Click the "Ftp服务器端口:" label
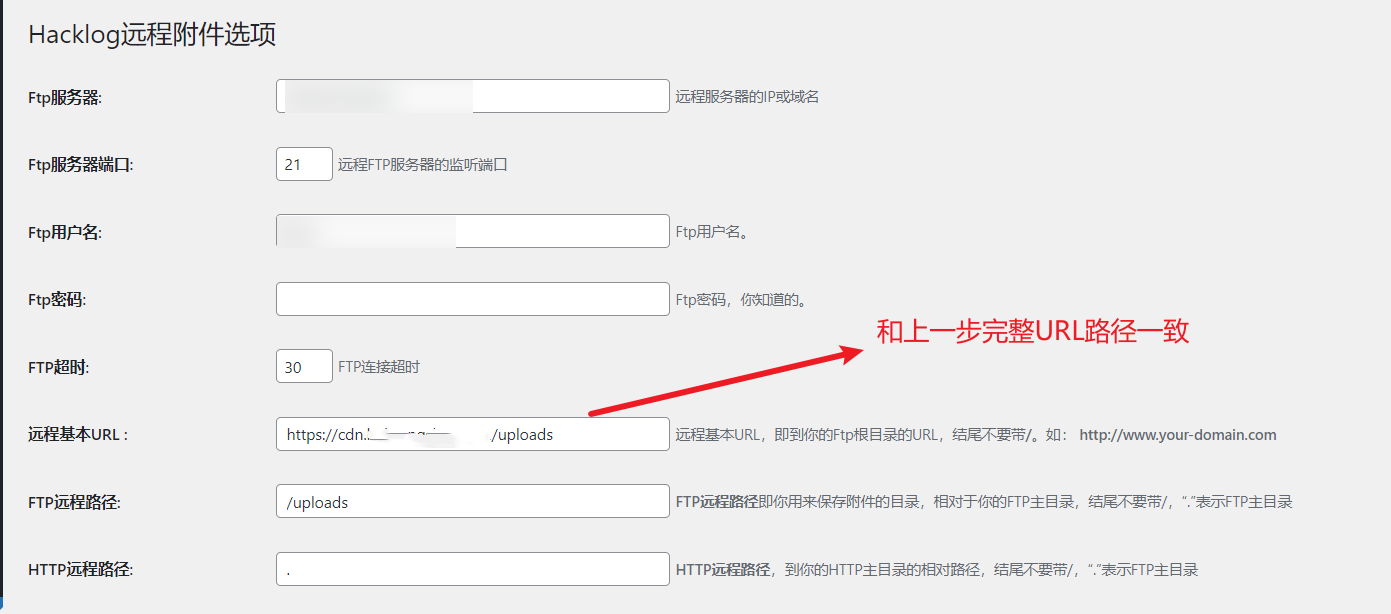 coord(80,165)
